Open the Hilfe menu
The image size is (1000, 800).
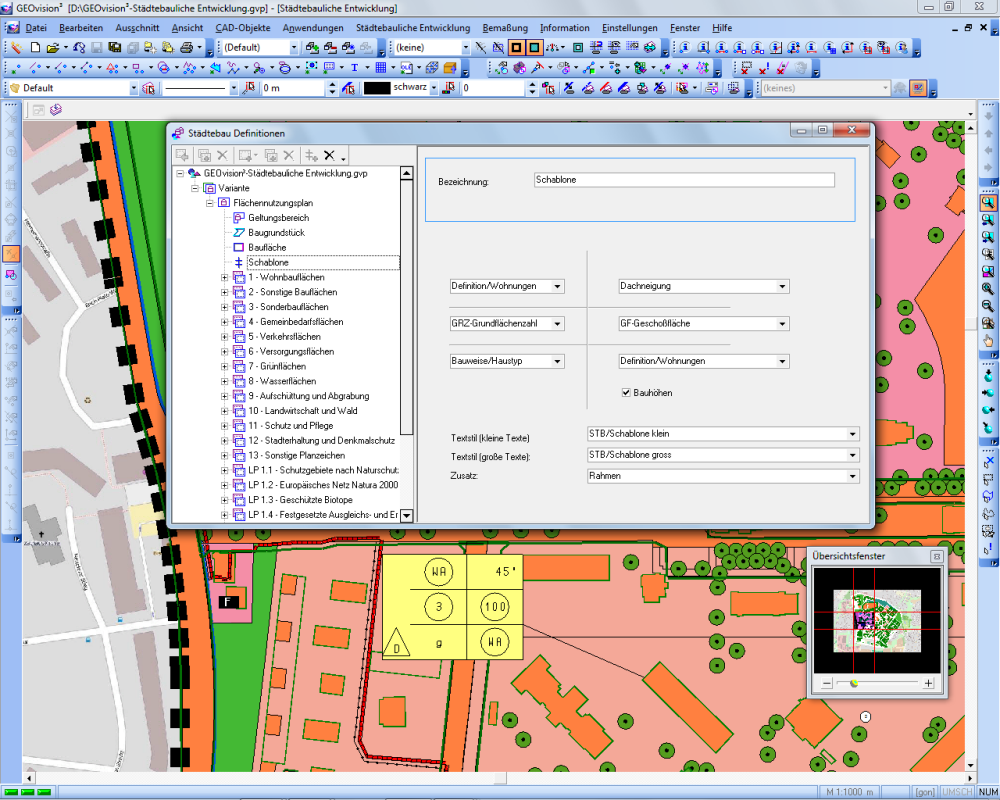tap(722, 28)
